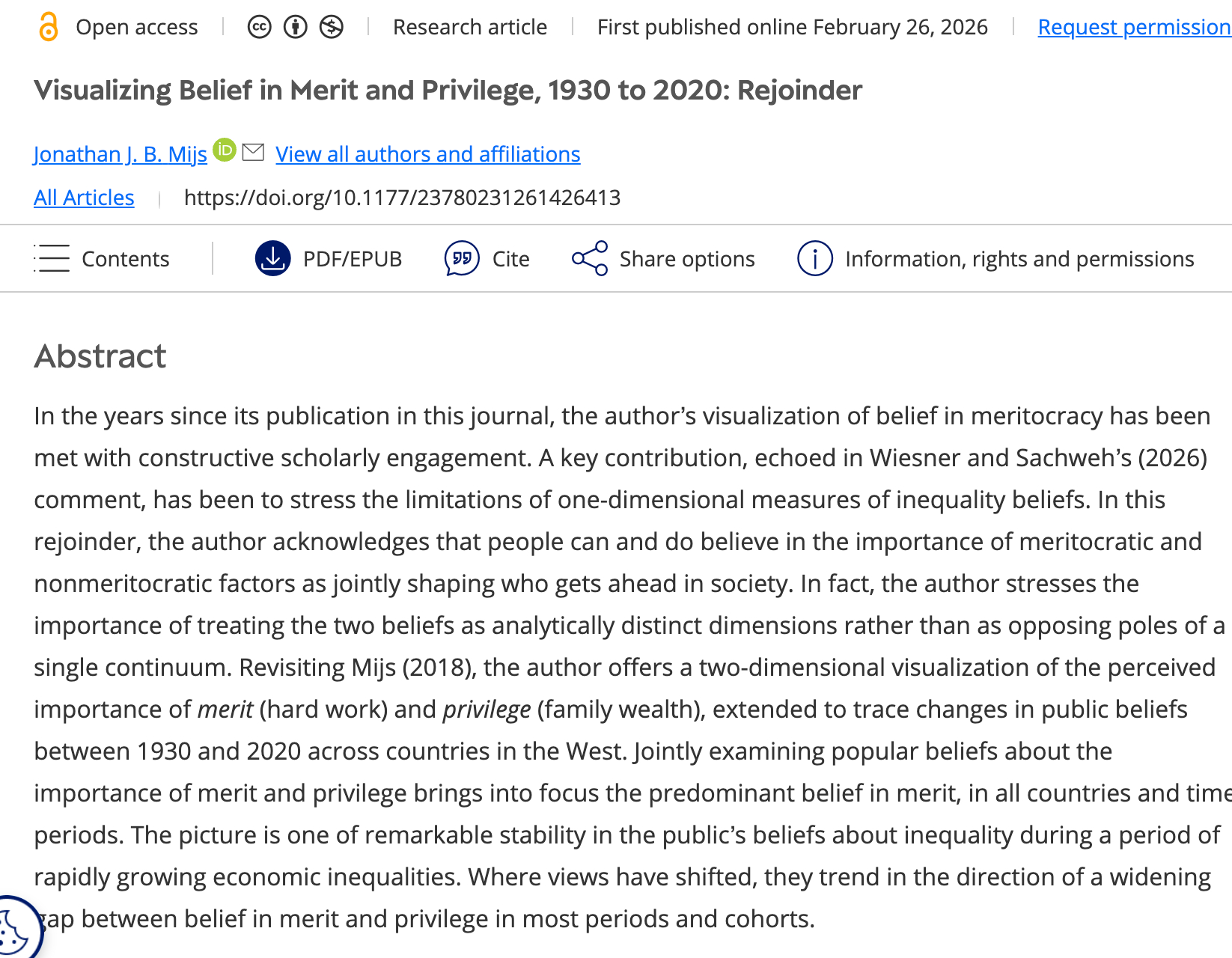The height and width of the screenshot is (958, 1232).
Task: Click the Creative Commons CC icon
Action: [x=259, y=28]
